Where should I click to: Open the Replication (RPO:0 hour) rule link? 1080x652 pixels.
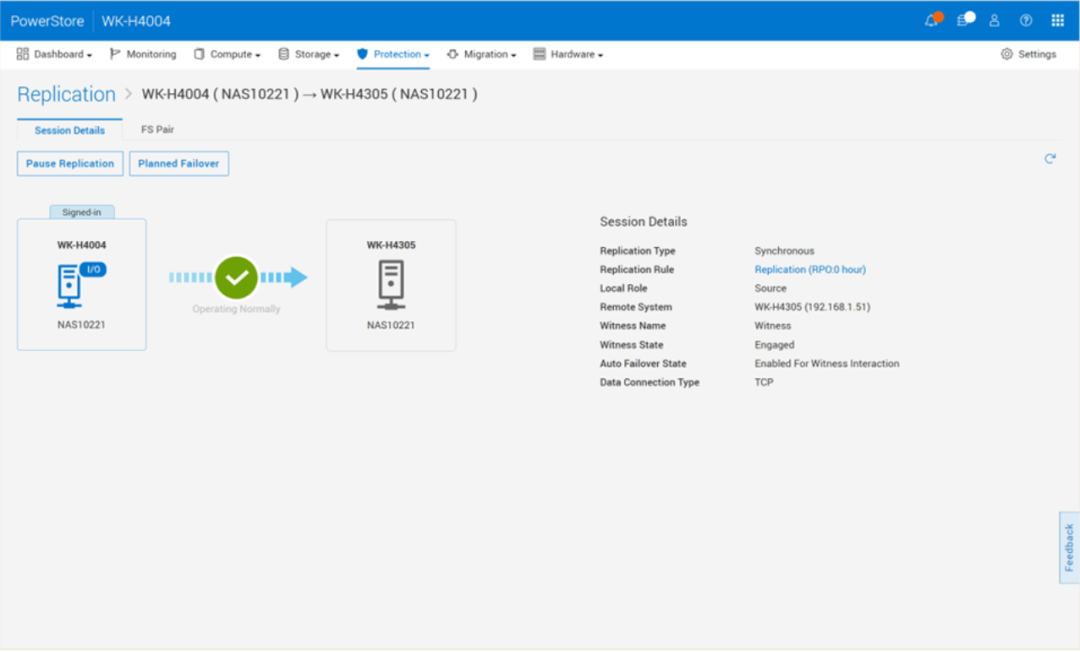coord(810,270)
